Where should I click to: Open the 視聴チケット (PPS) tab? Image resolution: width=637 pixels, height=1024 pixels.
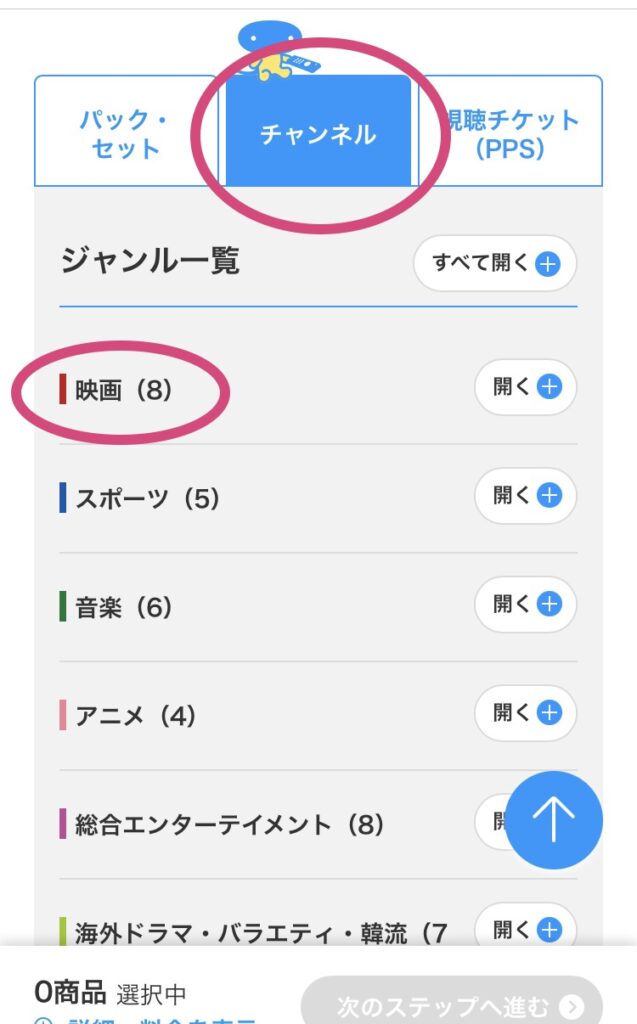[x=514, y=134]
